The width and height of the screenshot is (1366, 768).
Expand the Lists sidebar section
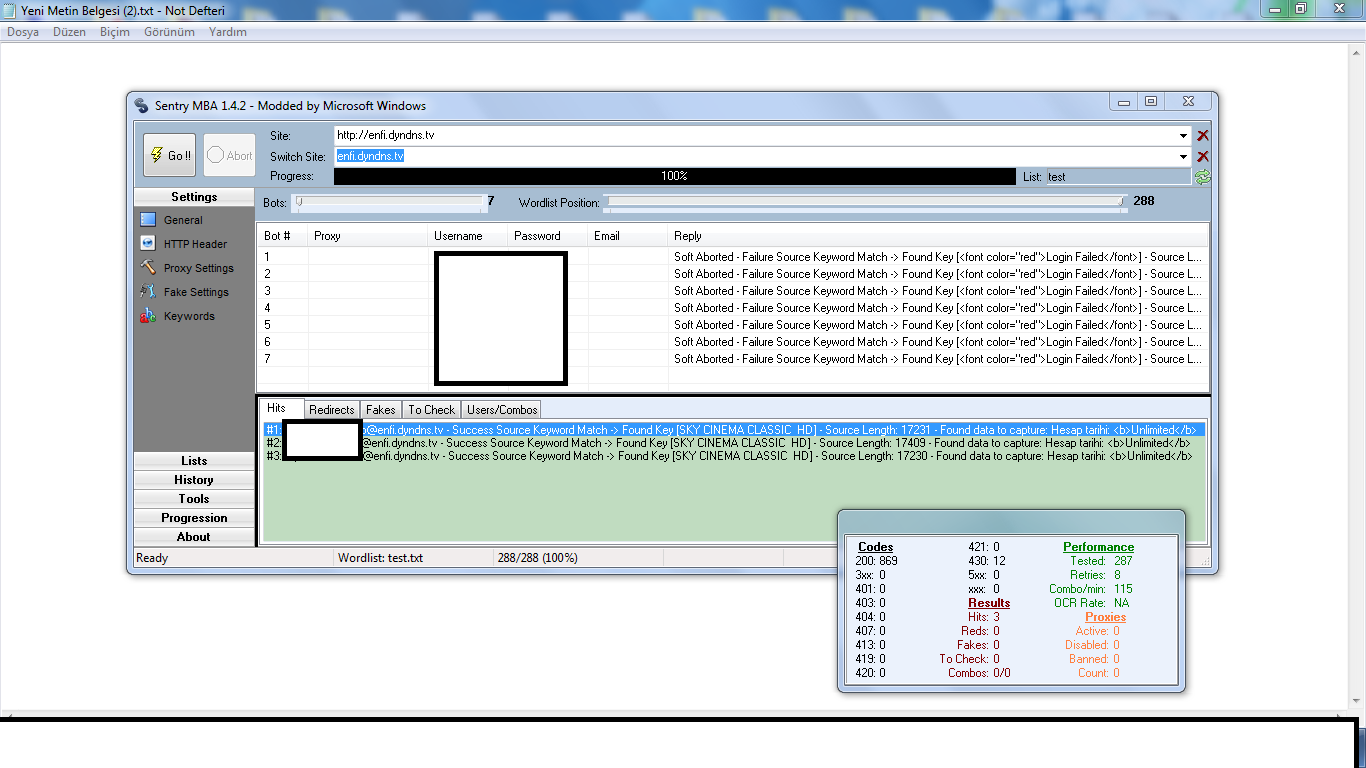coord(194,461)
